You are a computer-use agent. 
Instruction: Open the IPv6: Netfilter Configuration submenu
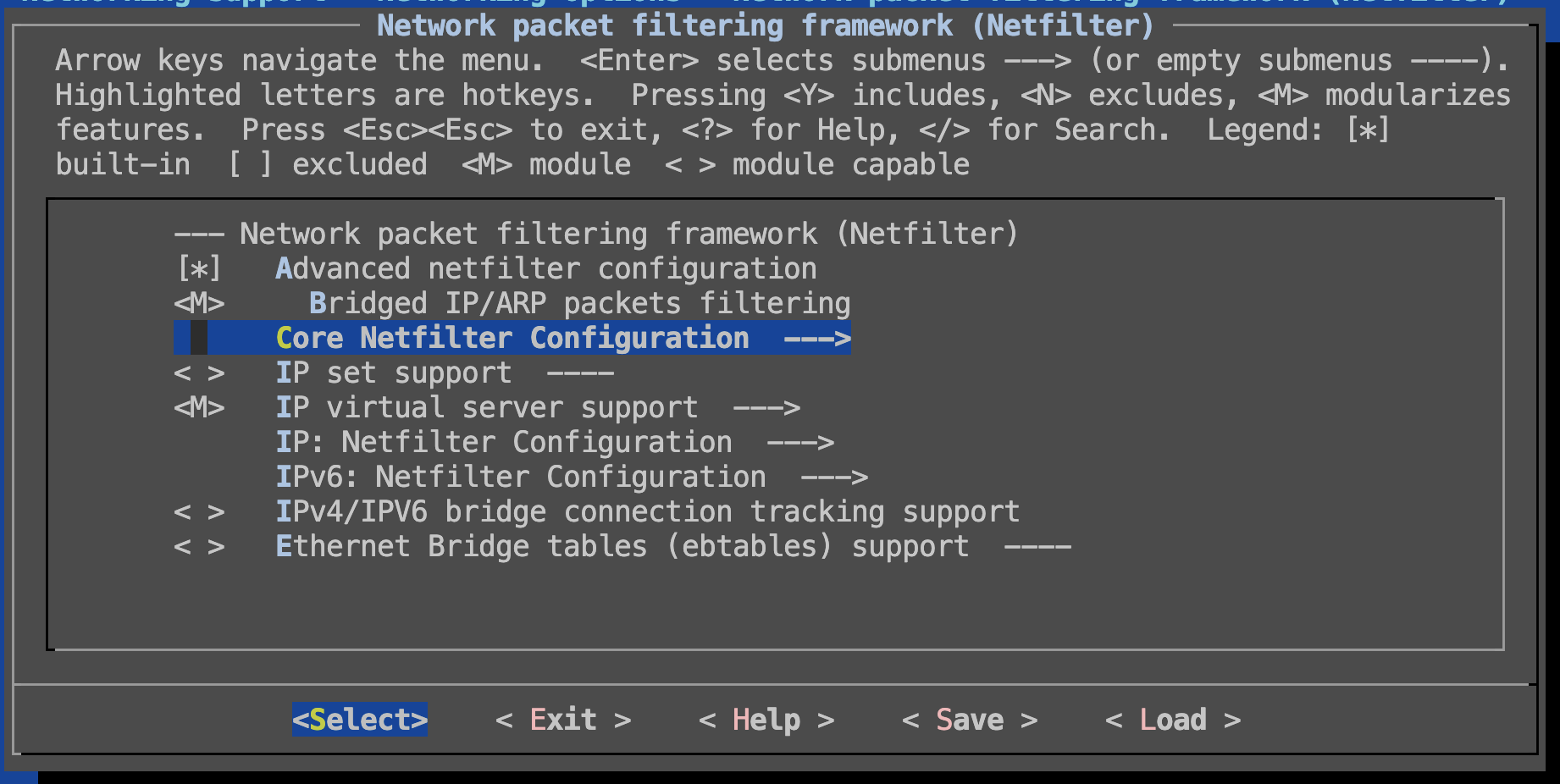(x=520, y=478)
